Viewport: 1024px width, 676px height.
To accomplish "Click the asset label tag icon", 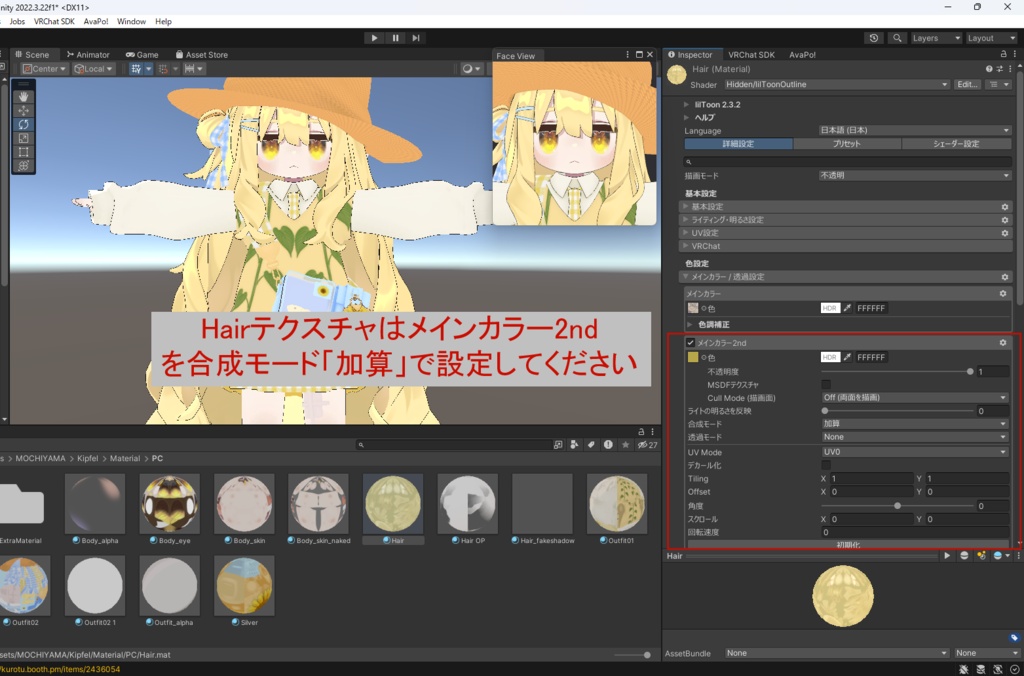I will 1014,637.
